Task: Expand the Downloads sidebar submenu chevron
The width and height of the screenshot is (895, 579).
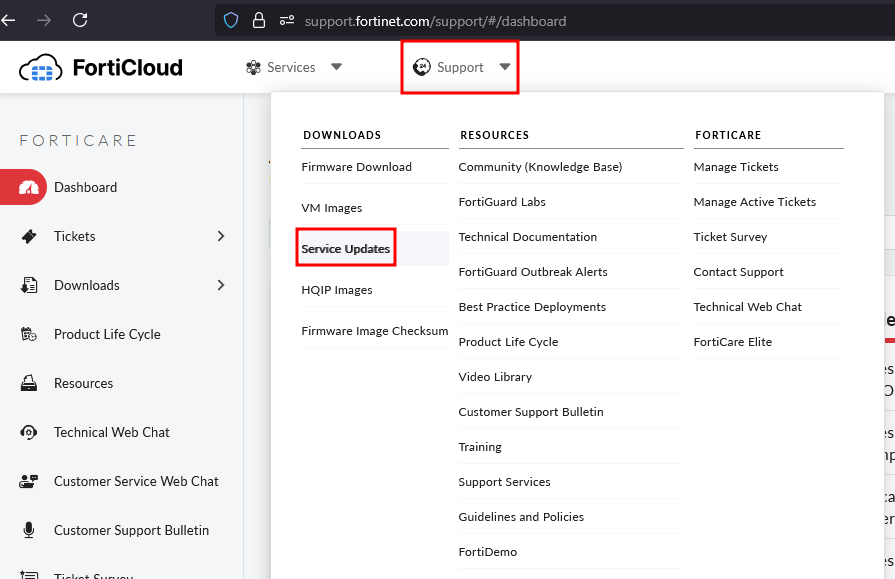Action: point(220,285)
